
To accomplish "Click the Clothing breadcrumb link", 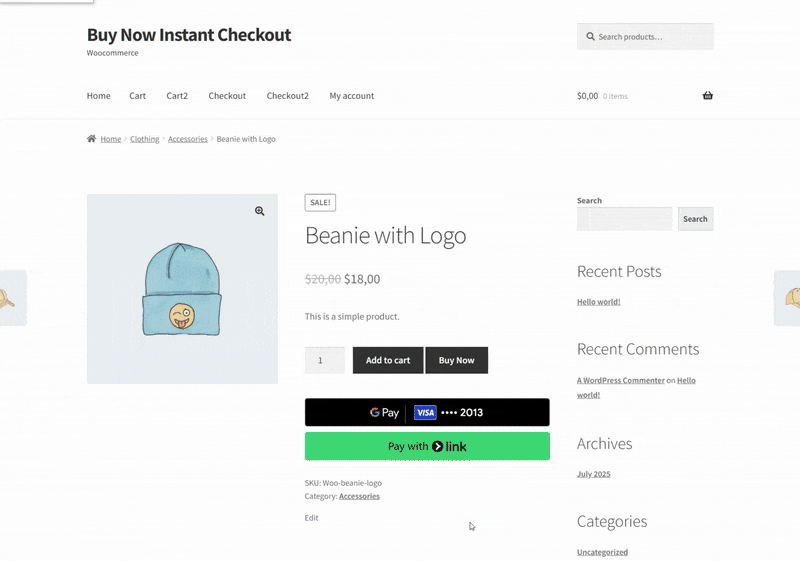I will [x=145, y=139].
